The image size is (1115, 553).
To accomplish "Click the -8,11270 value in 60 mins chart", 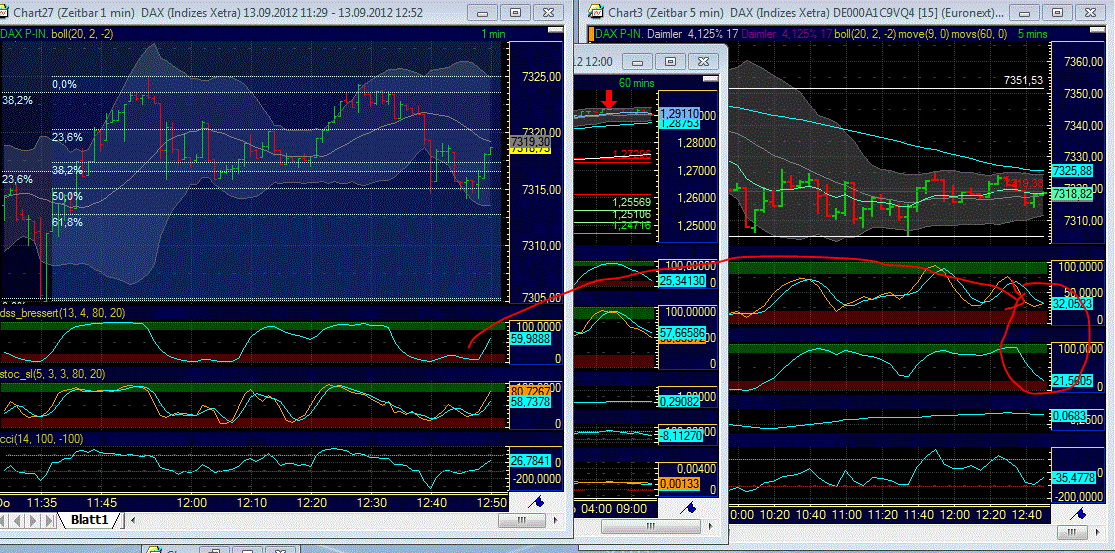I will pos(680,436).
